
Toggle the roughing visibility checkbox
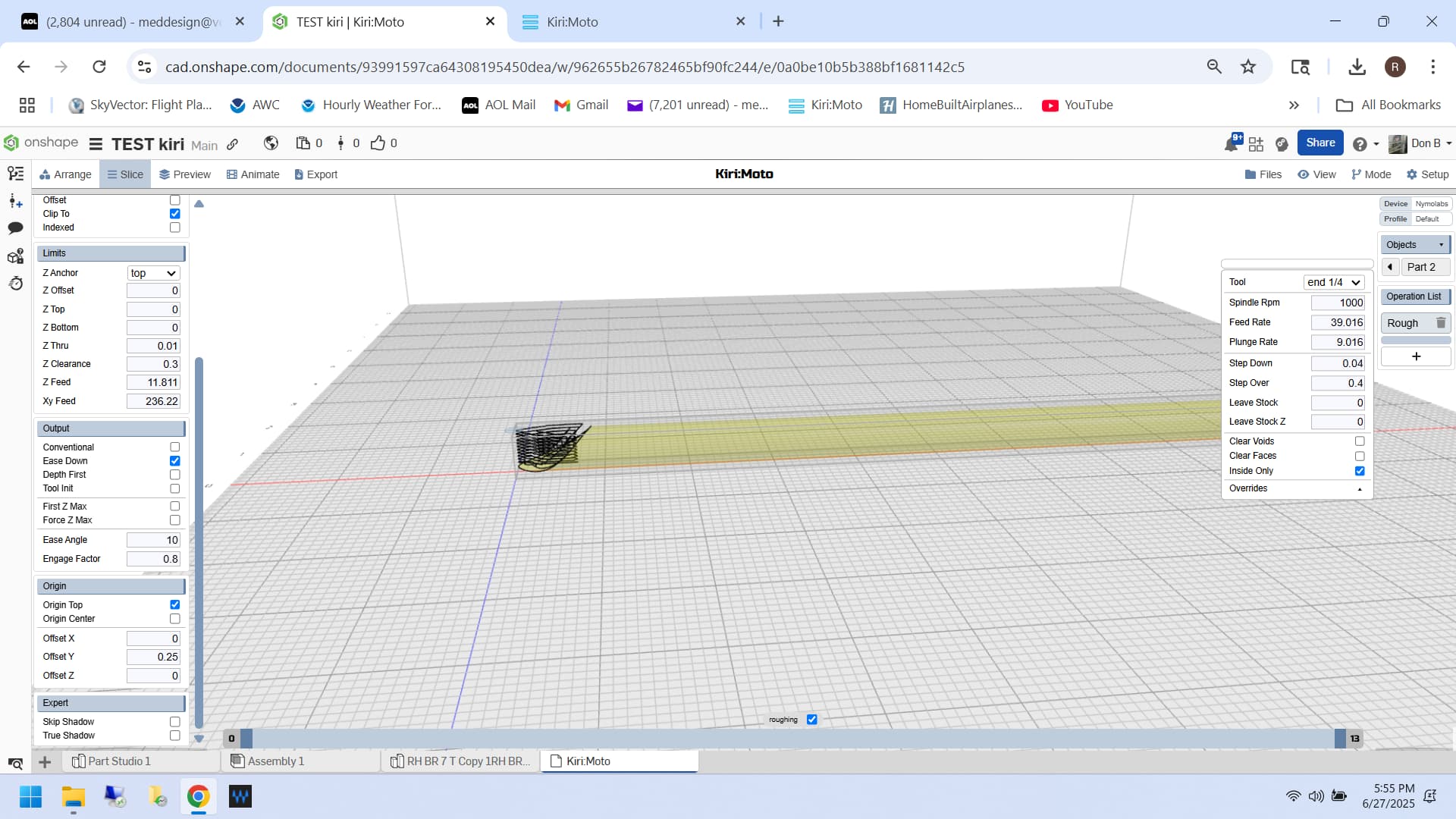tap(811, 720)
